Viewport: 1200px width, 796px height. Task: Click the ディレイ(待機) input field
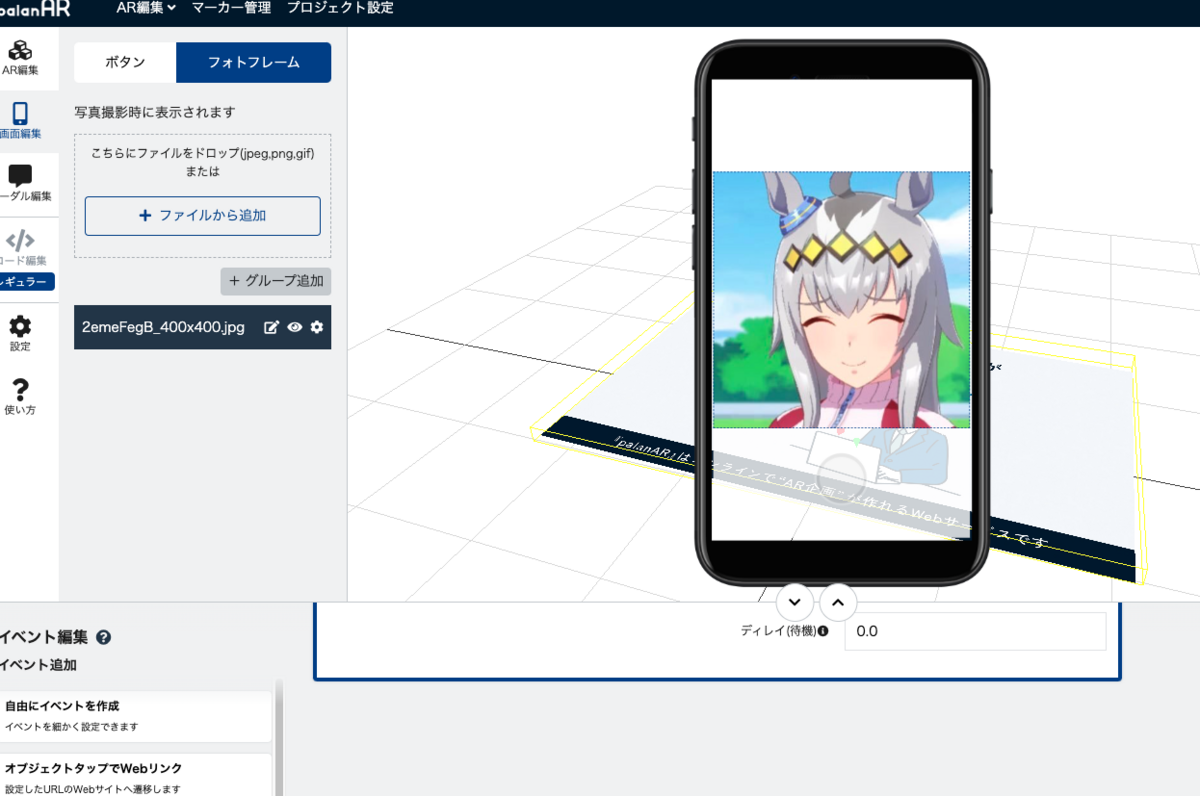[975, 632]
